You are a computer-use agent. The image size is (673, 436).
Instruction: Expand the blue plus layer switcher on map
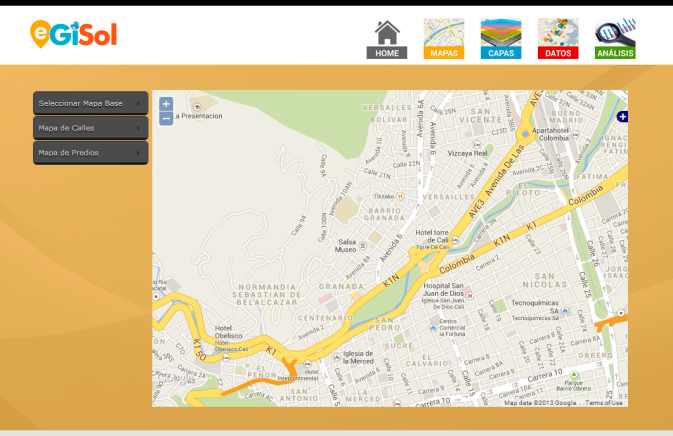[622, 116]
